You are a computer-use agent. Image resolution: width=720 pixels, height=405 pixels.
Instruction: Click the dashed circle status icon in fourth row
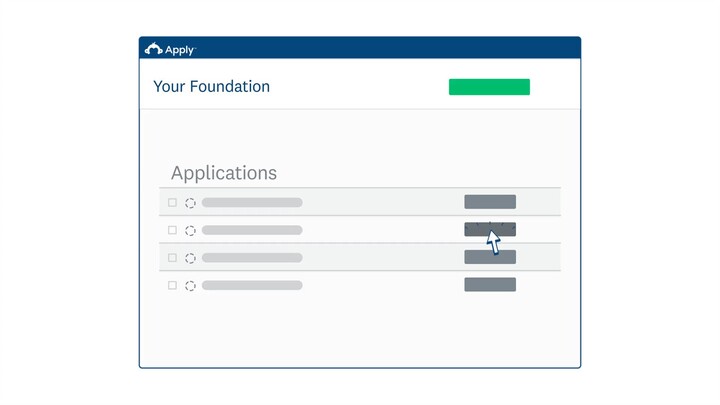190,285
